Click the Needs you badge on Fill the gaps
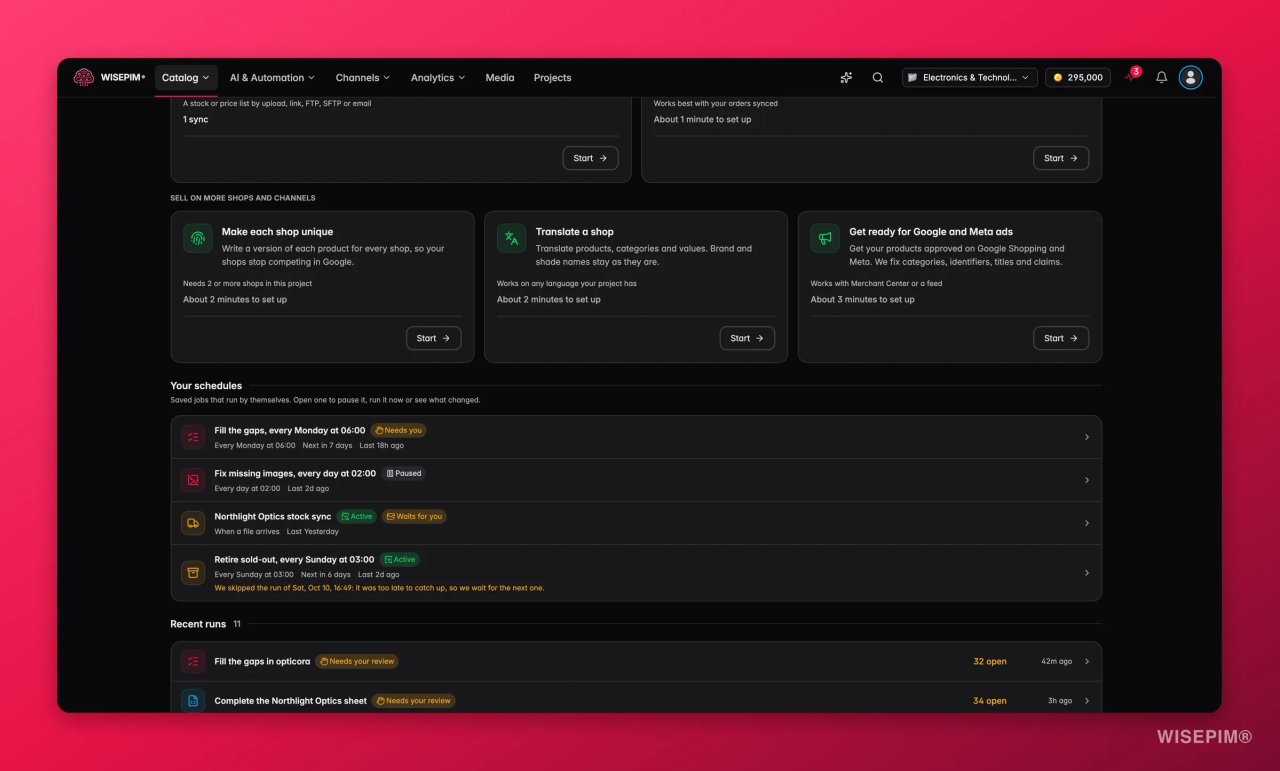 point(398,430)
